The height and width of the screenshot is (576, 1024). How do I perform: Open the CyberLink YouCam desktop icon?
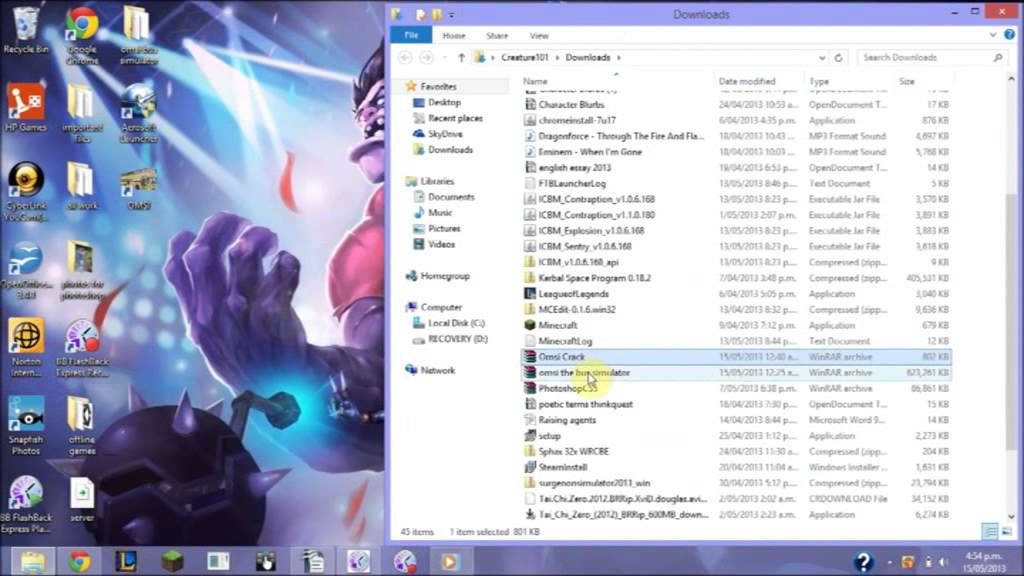click(x=26, y=191)
